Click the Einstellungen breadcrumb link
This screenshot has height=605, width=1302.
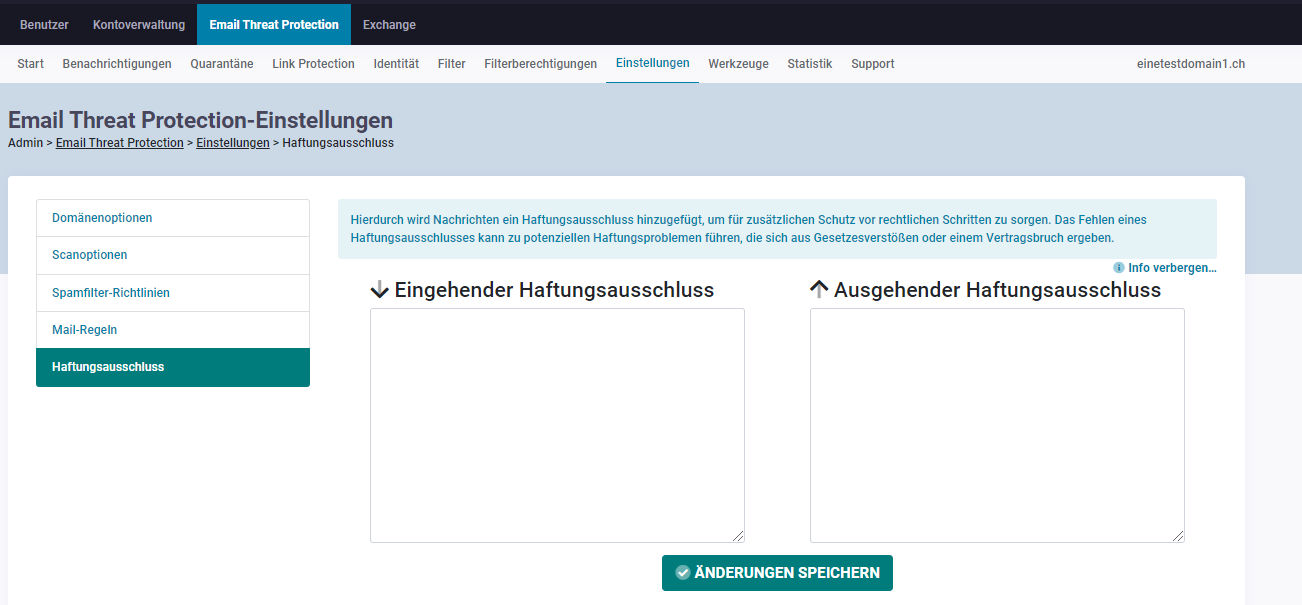click(x=232, y=143)
